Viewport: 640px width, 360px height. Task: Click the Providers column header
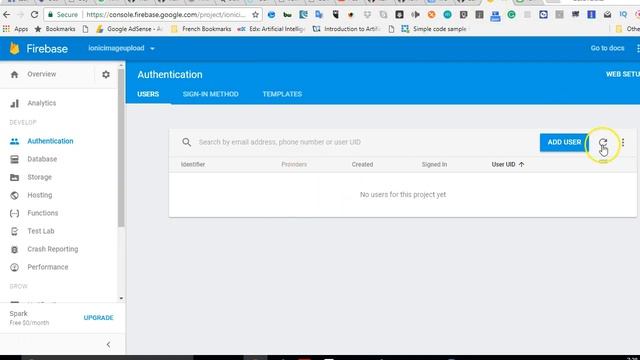click(x=294, y=164)
